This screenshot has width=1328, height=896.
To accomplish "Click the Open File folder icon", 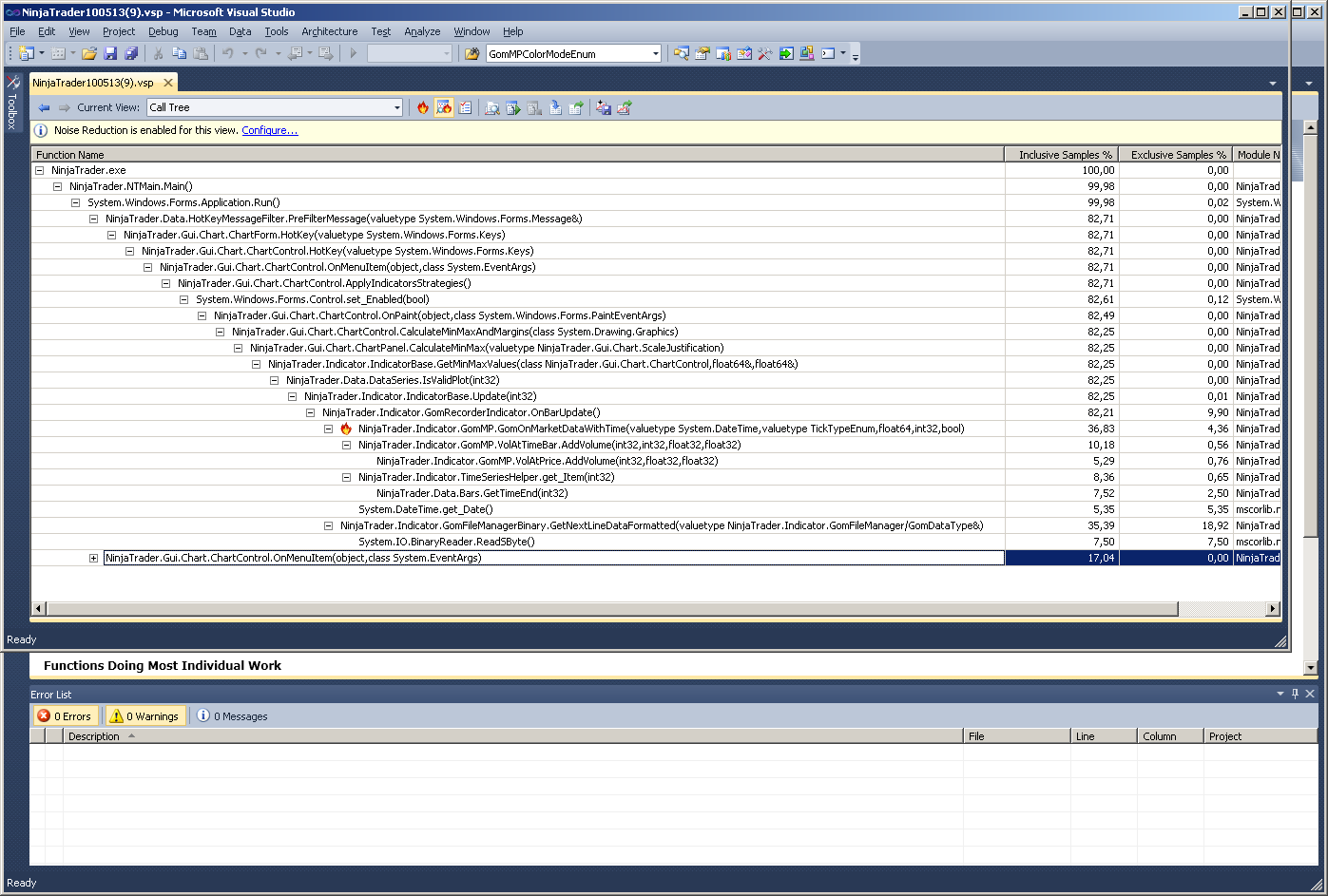I will [89, 54].
